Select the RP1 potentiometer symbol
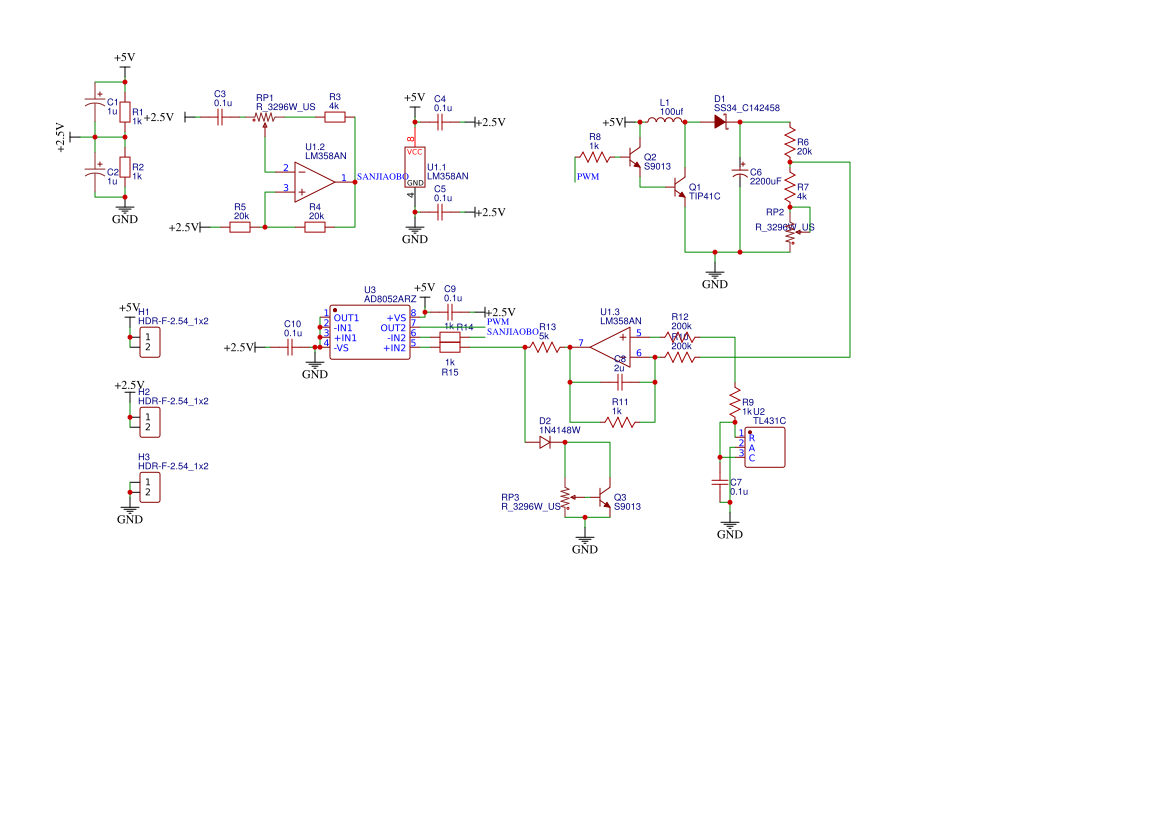 [265, 118]
